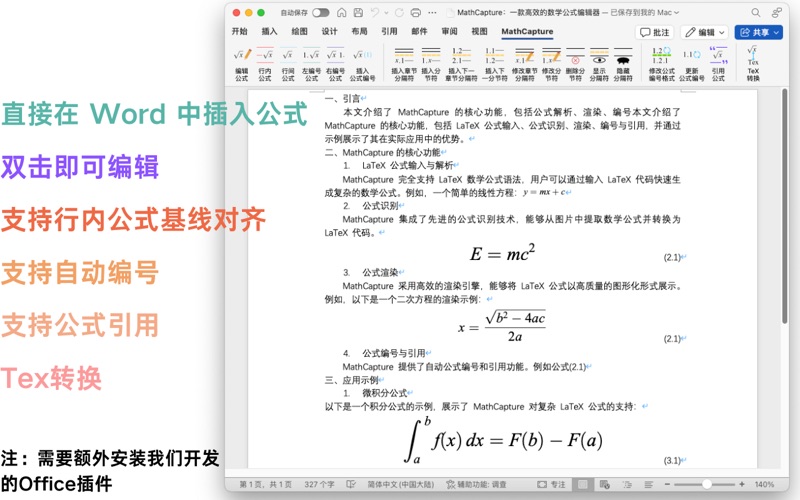Enable 专注 focus mode
The width and height of the screenshot is (800, 500).
pos(551,484)
